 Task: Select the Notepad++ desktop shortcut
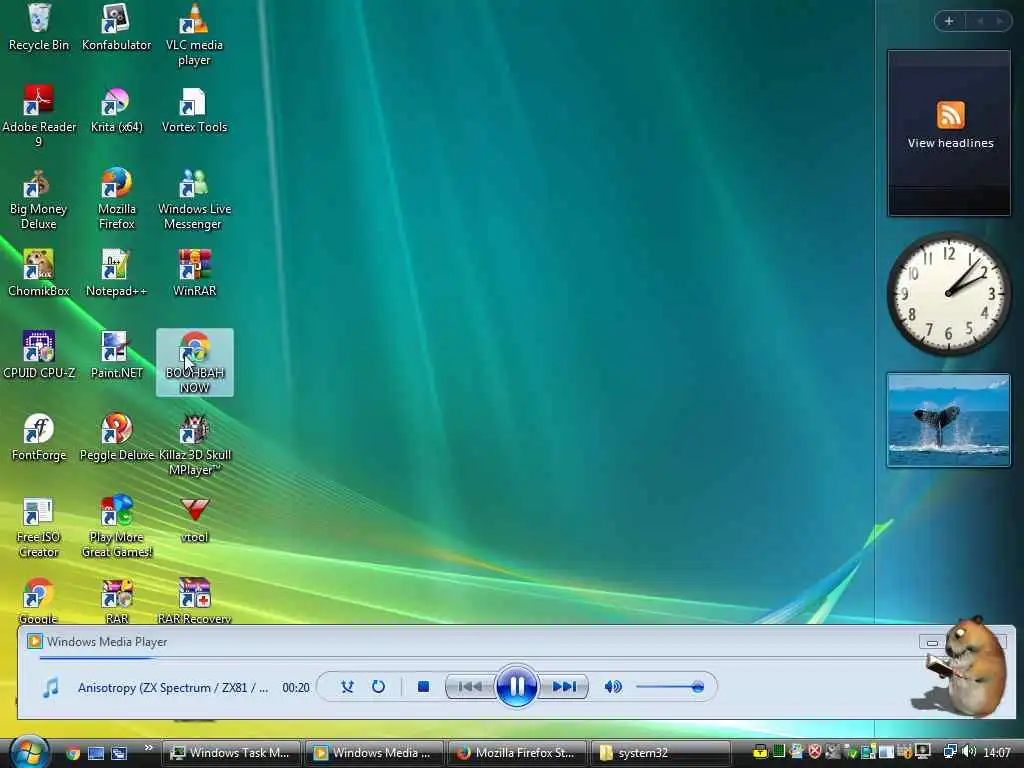click(116, 273)
